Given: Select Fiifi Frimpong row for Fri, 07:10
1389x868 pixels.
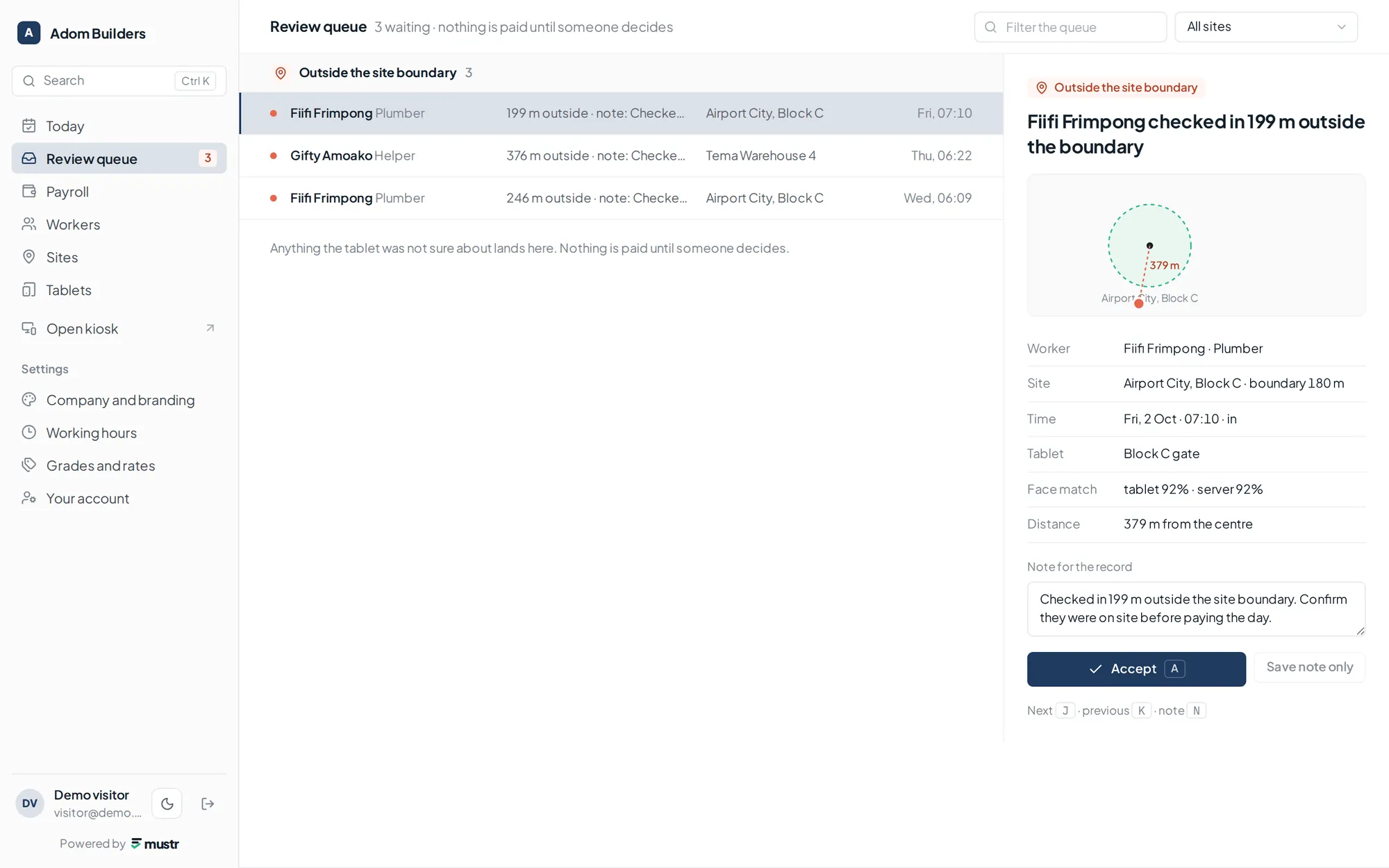Looking at the screenshot, I should point(622,113).
